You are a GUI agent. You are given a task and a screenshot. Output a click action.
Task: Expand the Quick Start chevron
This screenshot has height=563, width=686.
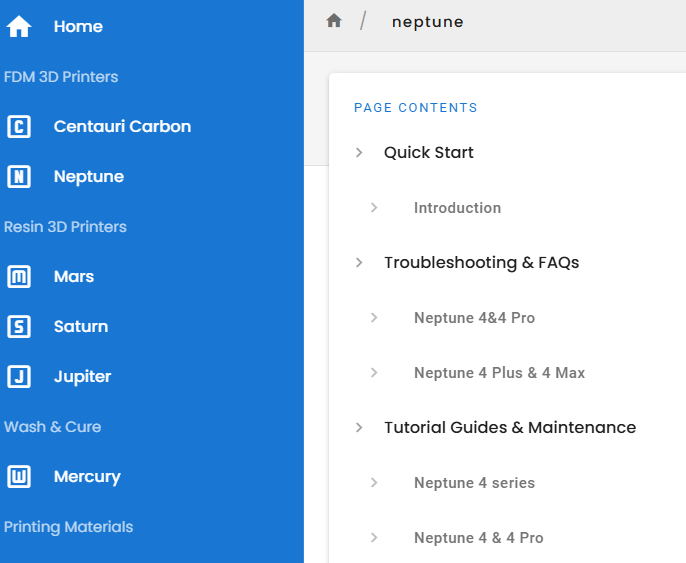click(359, 152)
